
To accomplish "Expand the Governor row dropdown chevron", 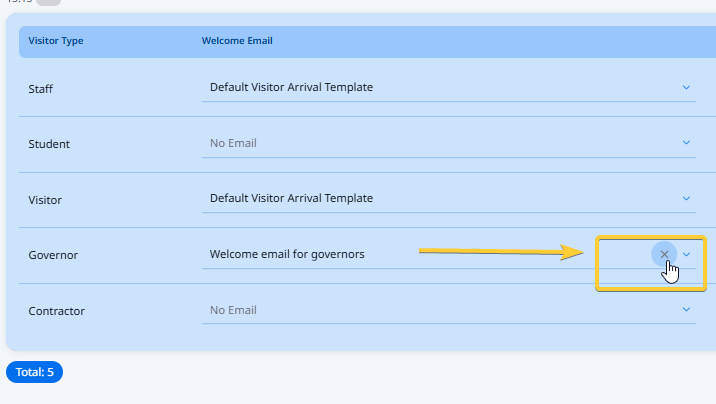I will [687, 255].
